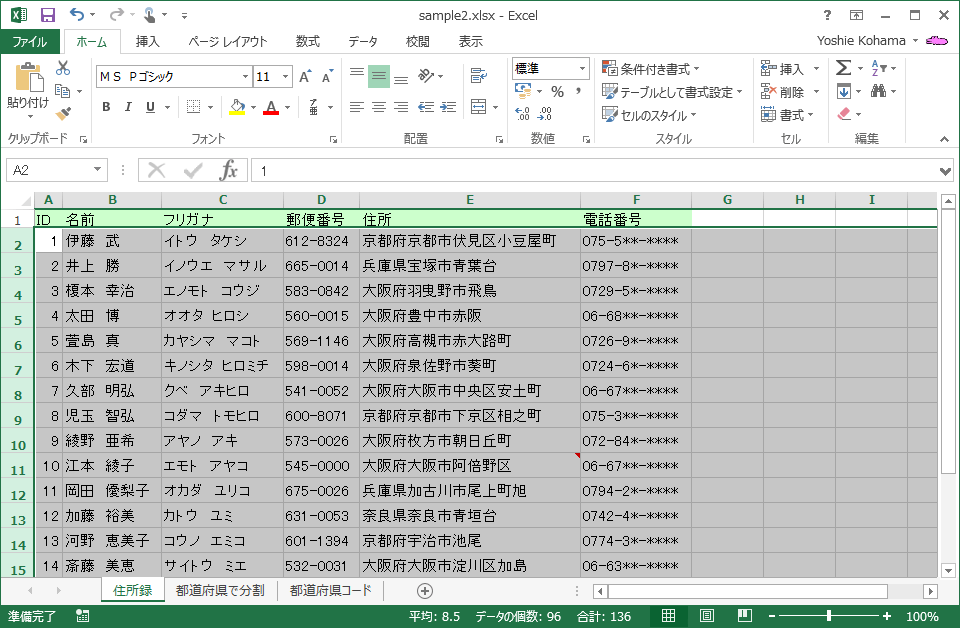Click the Paste clipboard icon

(29, 78)
